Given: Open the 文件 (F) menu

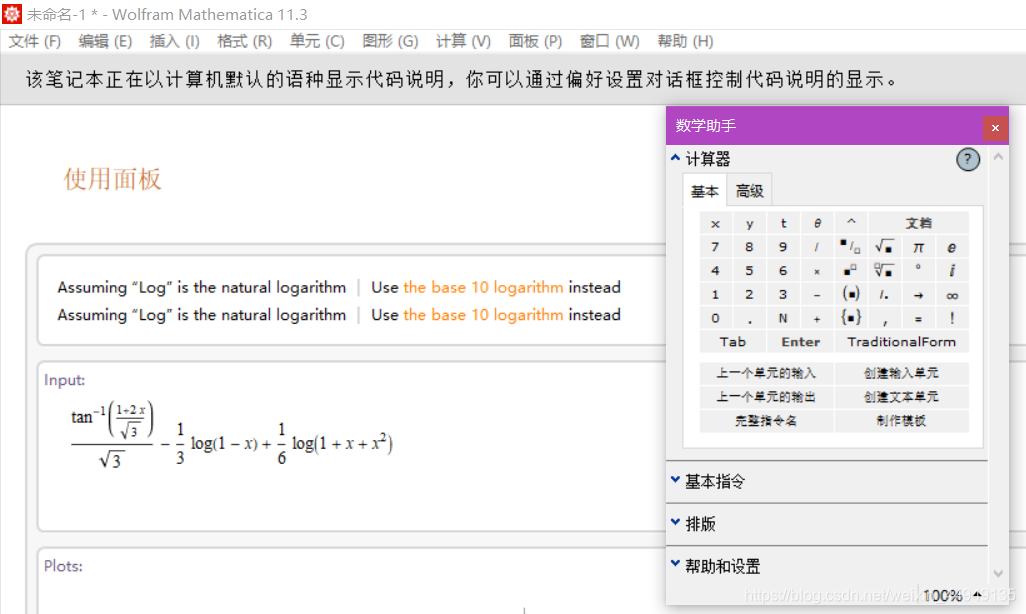Looking at the screenshot, I should tap(35, 41).
